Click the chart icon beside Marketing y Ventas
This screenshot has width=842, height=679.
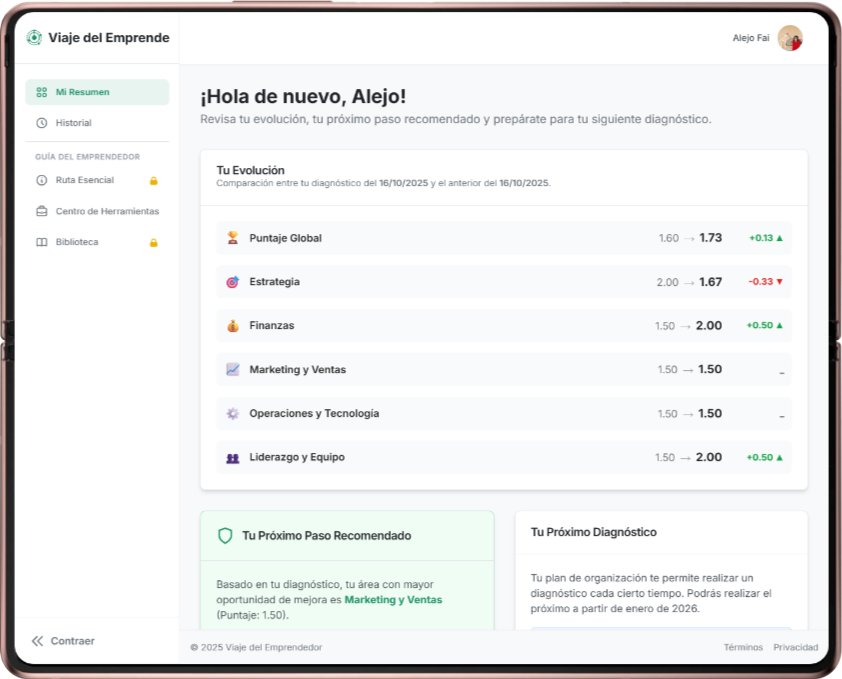coord(229,369)
